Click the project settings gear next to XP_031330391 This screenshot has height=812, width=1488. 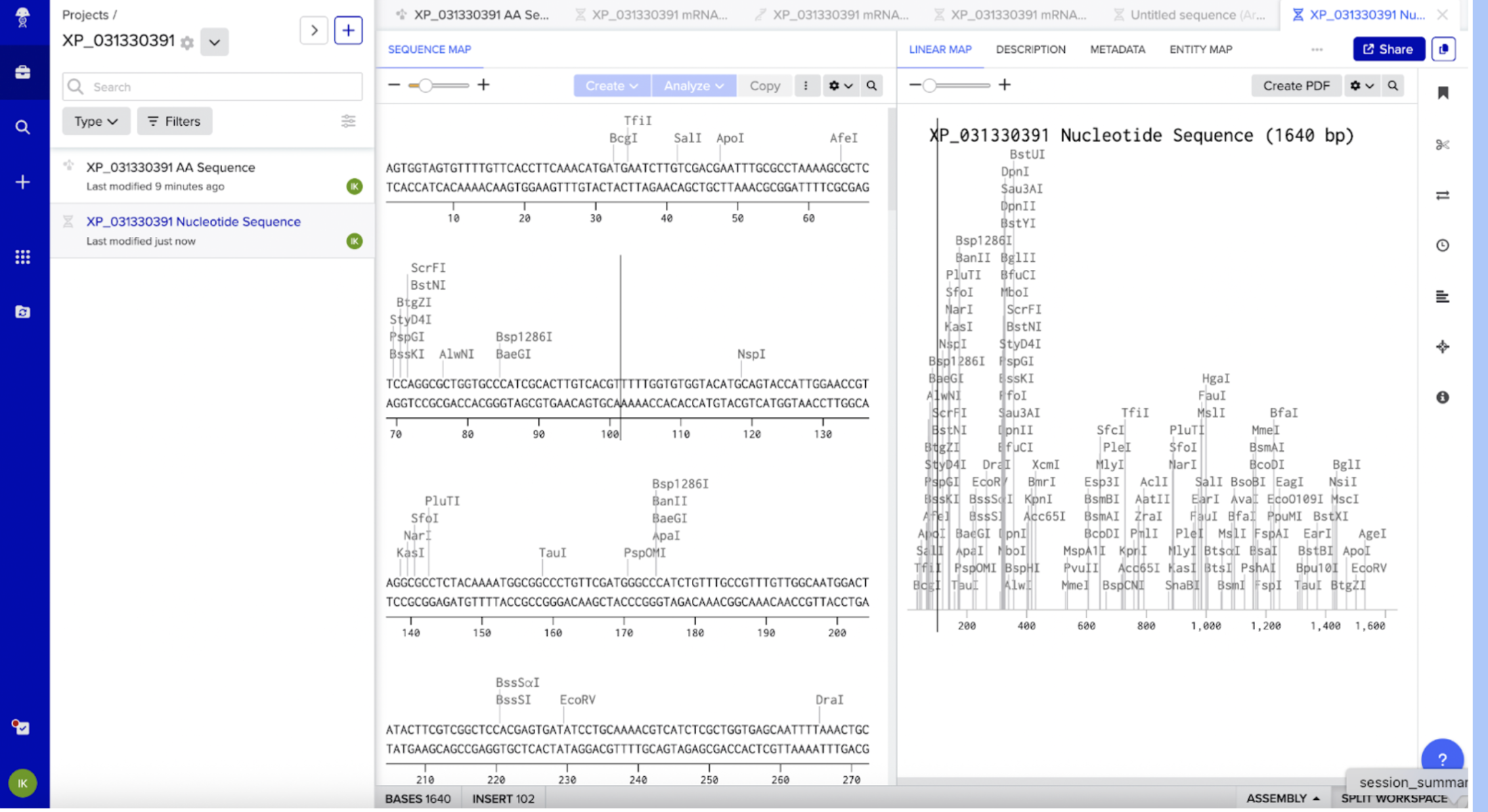click(x=188, y=43)
